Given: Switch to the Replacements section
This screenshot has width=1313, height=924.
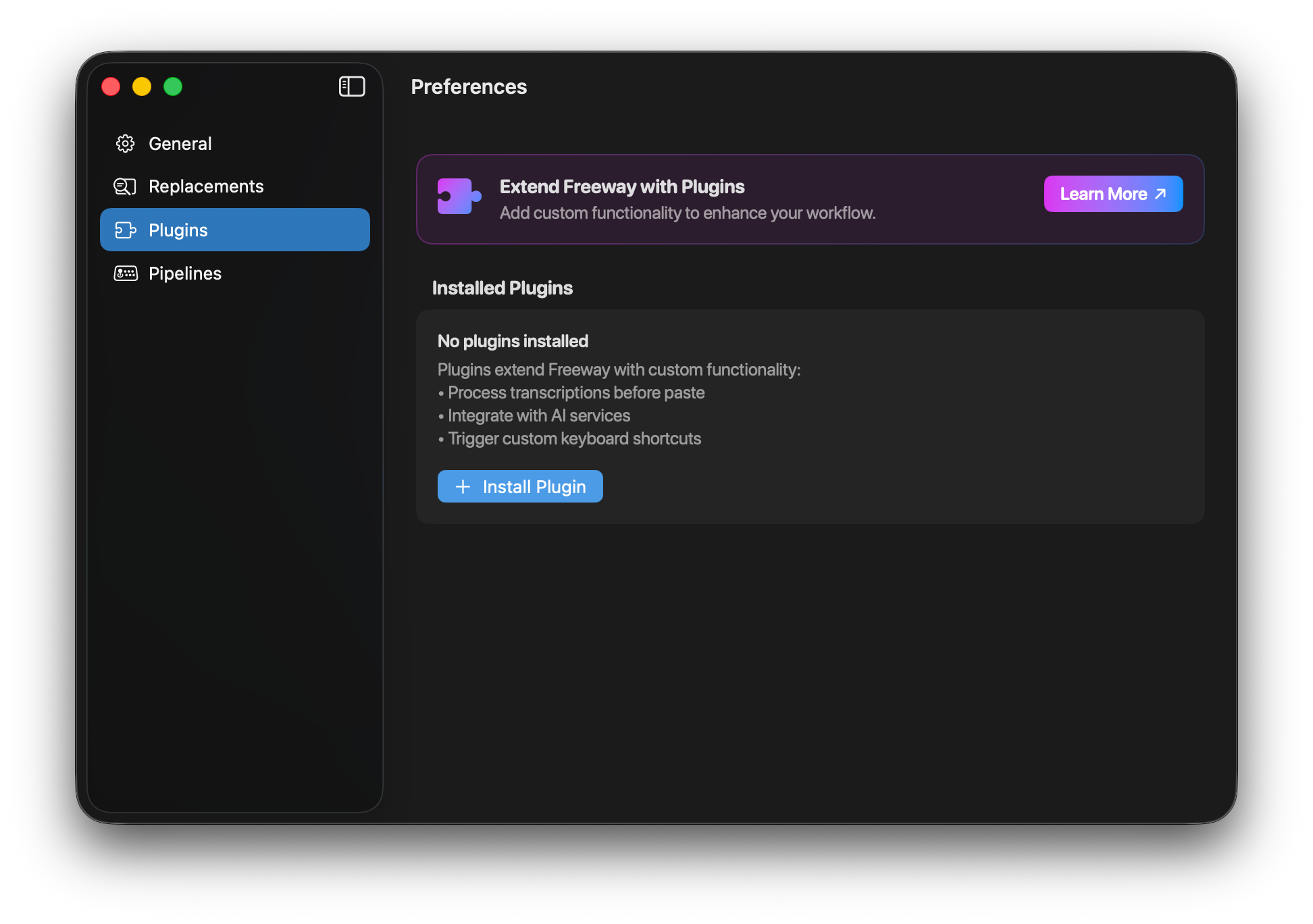Looking at the screenshot, I should (x=206, y=186).
